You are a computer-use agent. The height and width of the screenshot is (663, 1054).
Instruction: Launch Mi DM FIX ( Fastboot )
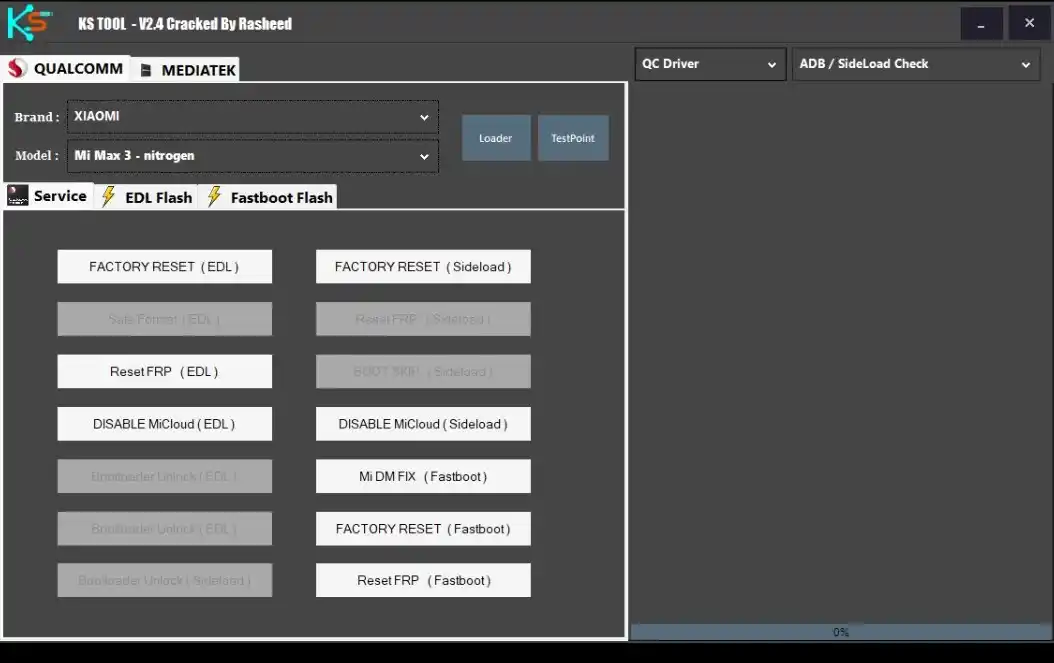click(423, 477)
